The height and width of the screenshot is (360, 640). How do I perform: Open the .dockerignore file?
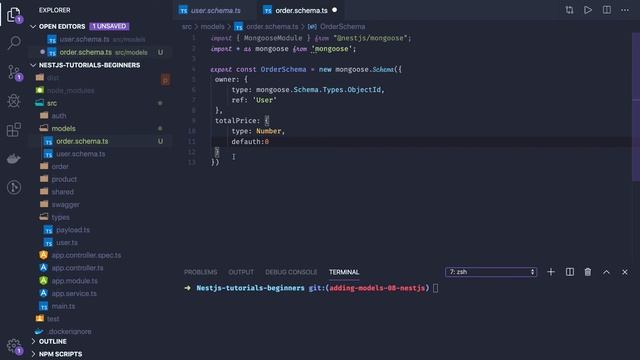[x=100, y=331]
